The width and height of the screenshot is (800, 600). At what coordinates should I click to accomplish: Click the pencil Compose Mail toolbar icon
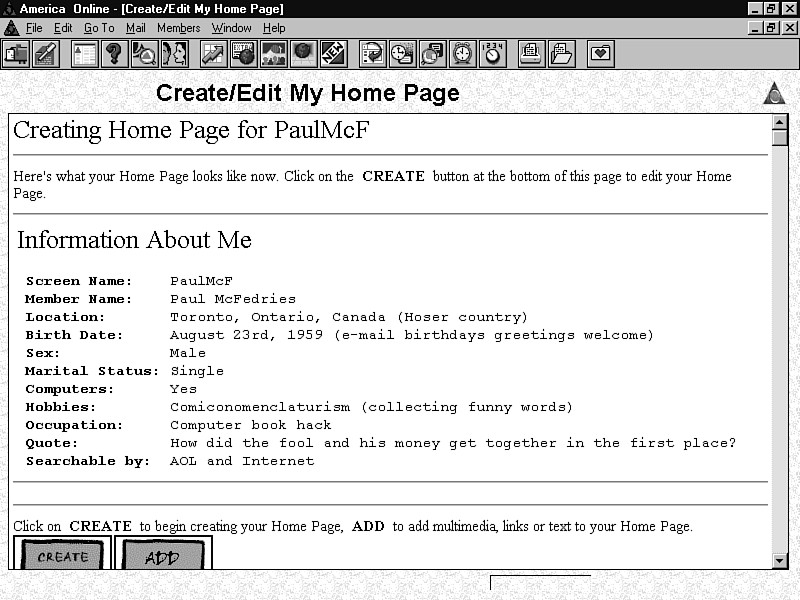click(x=46, y=54)
